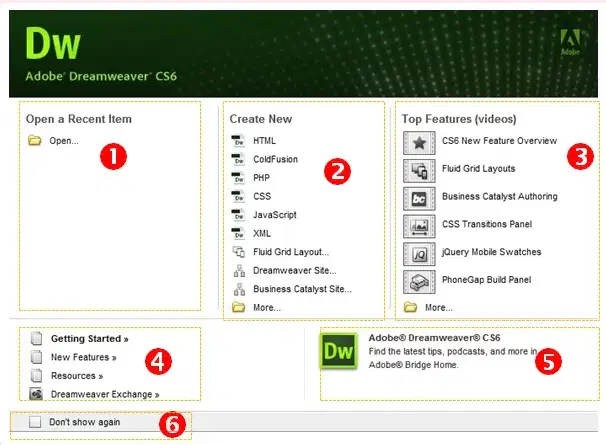Viewport: 606px width, 445px height.
Task: Open the Getting Started » link
Action: pyautogui.click(x=90, y=339)
